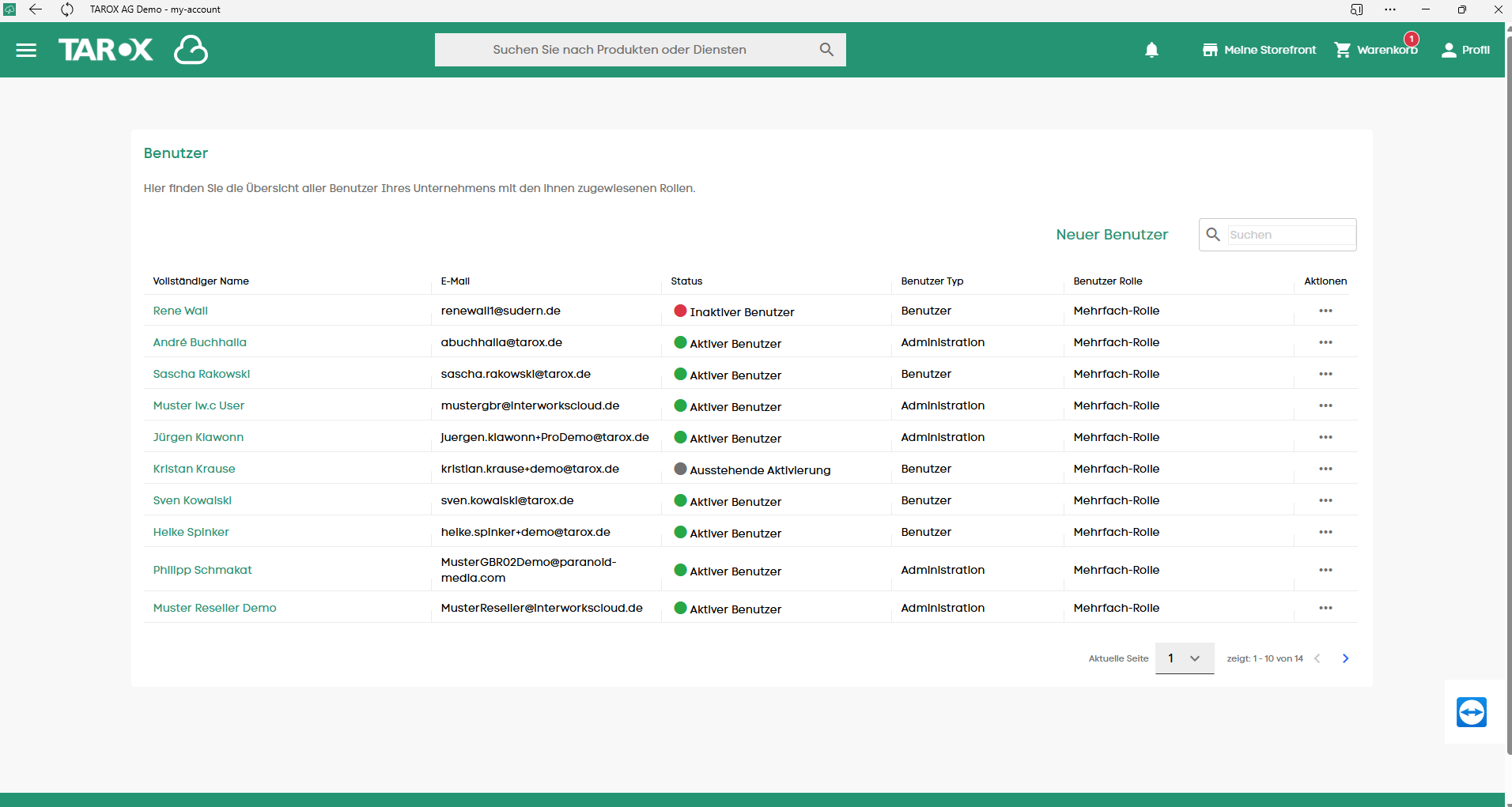Image resolution: width=1512 pixels, height=807 pixels.
Task: Open user Rene Wall
Action: (180, 311)
